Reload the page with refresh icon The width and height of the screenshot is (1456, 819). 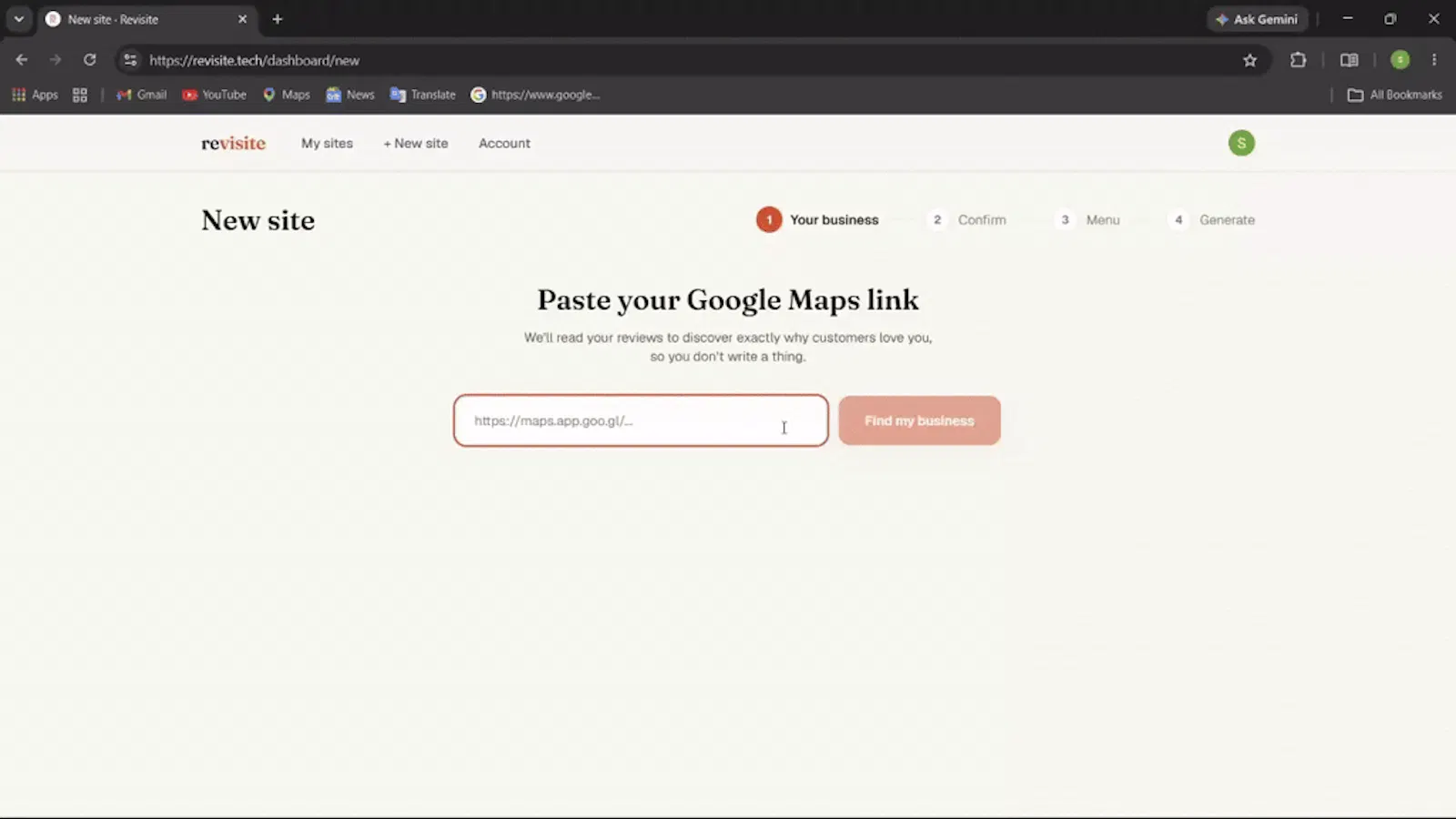coord(89,60)
